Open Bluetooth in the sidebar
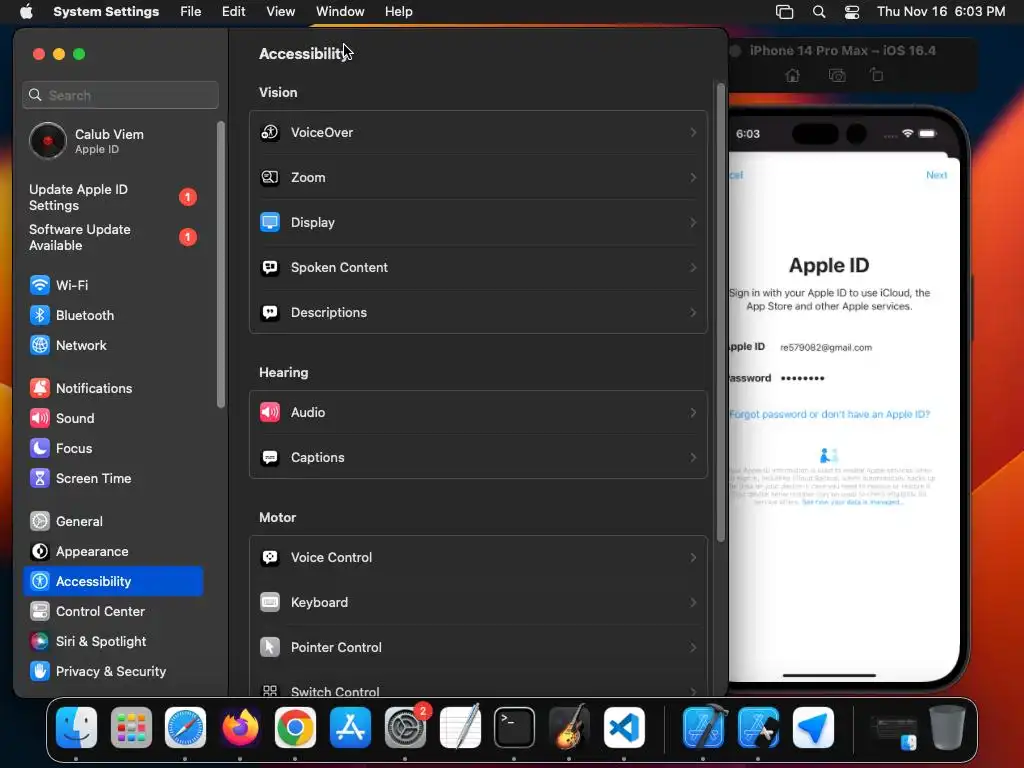The width and height of the screenshot is (1024, 768). tap(113, 315)
